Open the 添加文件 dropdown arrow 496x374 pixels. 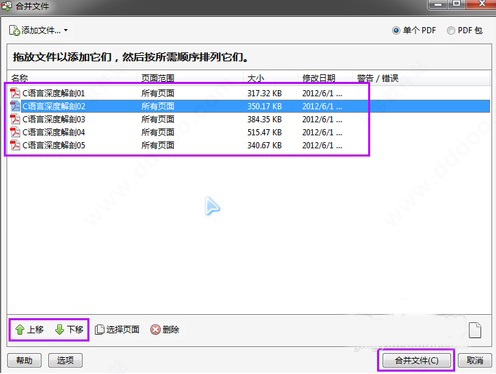click(x=66, y=30)
